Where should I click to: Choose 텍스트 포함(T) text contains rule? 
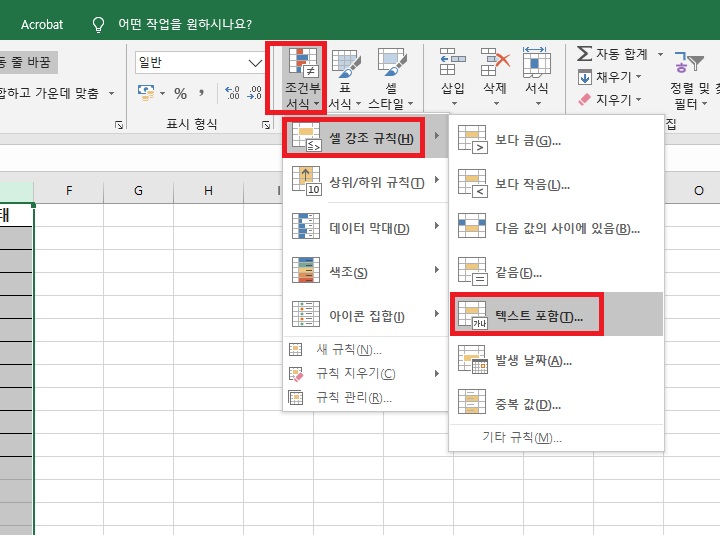point(556,315)
